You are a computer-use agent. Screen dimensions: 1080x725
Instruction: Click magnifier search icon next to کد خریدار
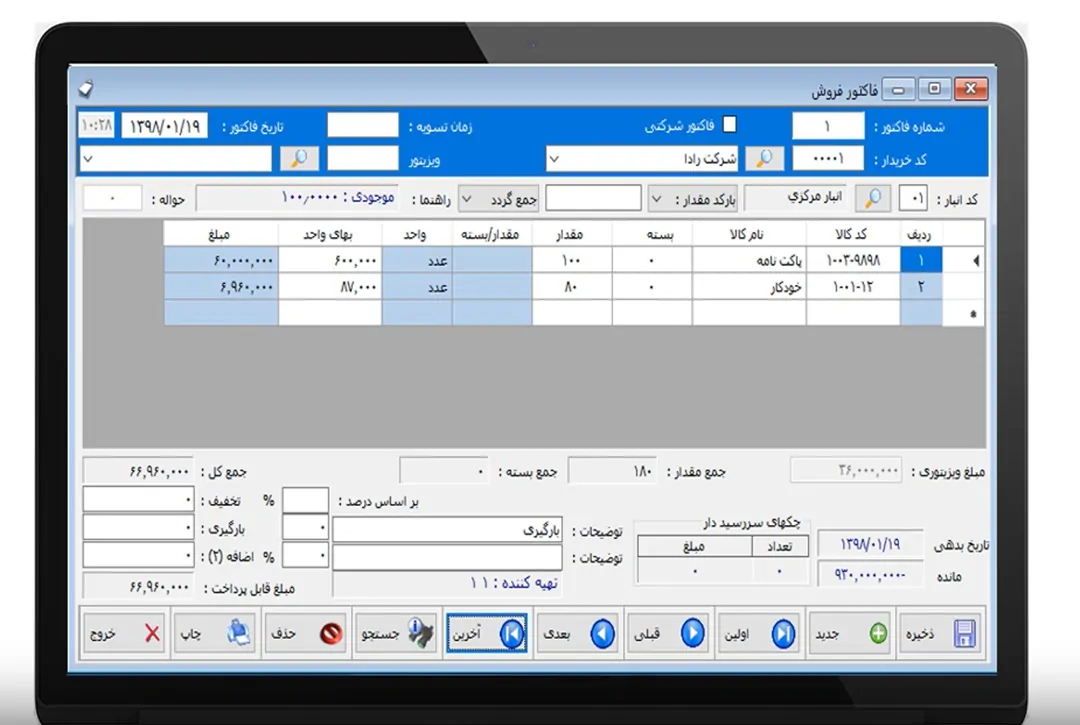pos(765,159)
